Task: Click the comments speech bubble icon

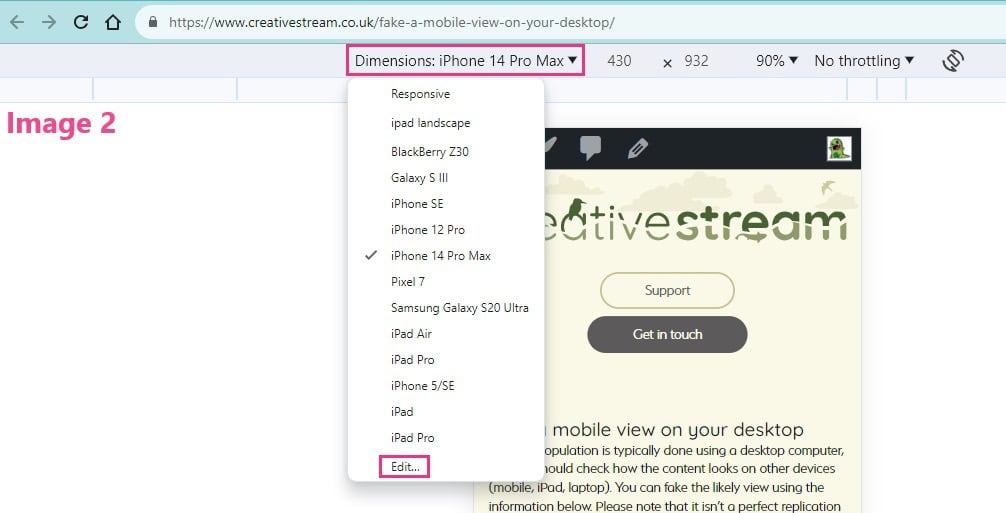Action: click(591, 148)
